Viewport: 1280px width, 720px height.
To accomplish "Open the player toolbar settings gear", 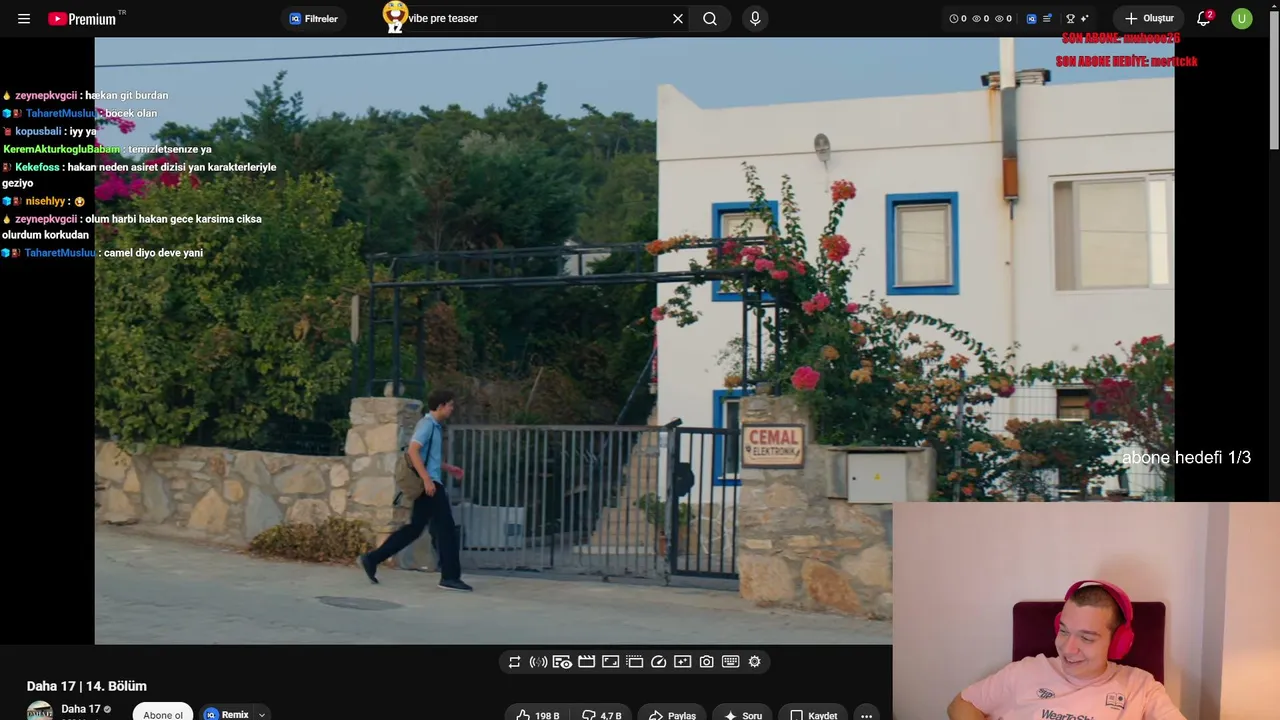I will (754, 662).
